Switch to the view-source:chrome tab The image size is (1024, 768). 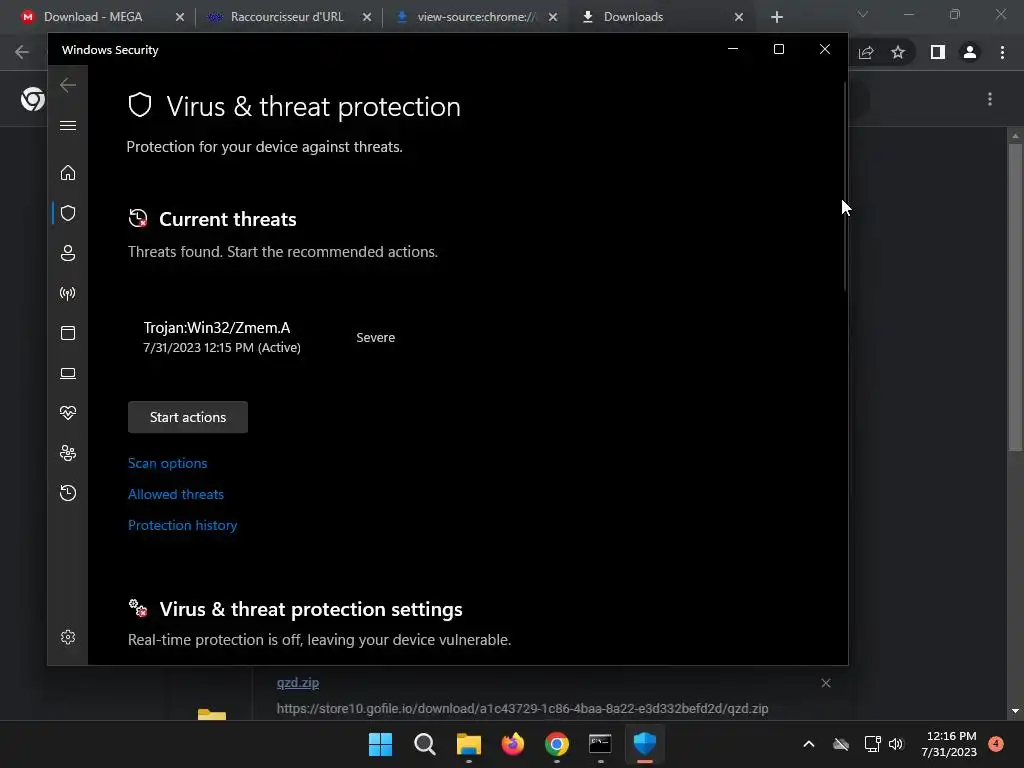477,17
